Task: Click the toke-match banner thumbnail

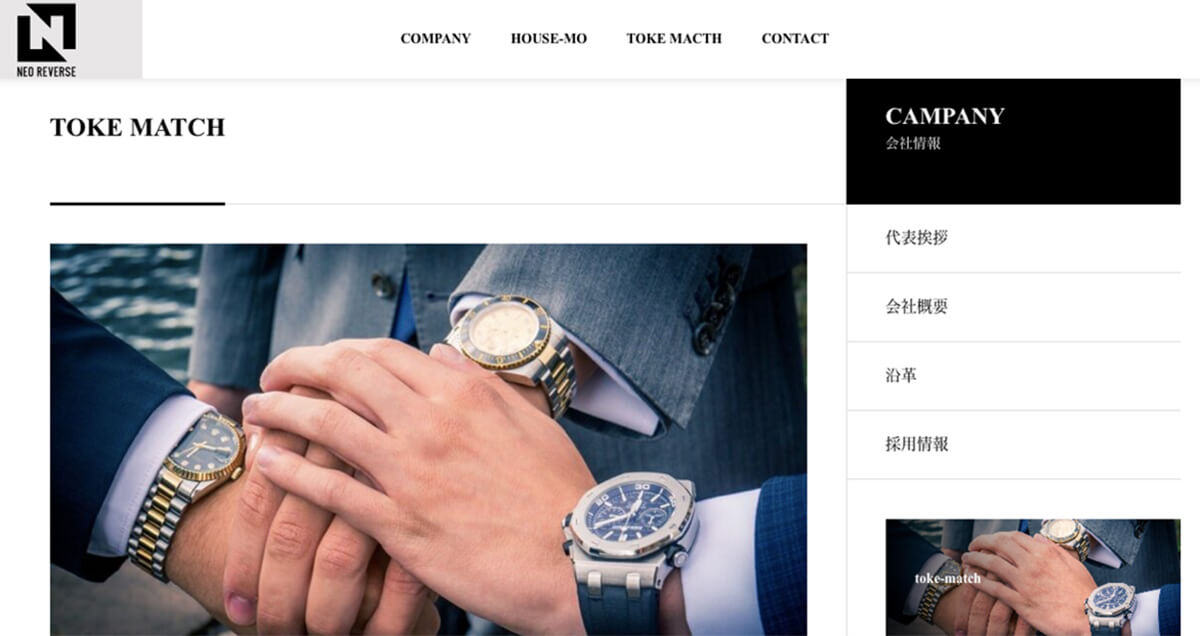Action: 1032,577
